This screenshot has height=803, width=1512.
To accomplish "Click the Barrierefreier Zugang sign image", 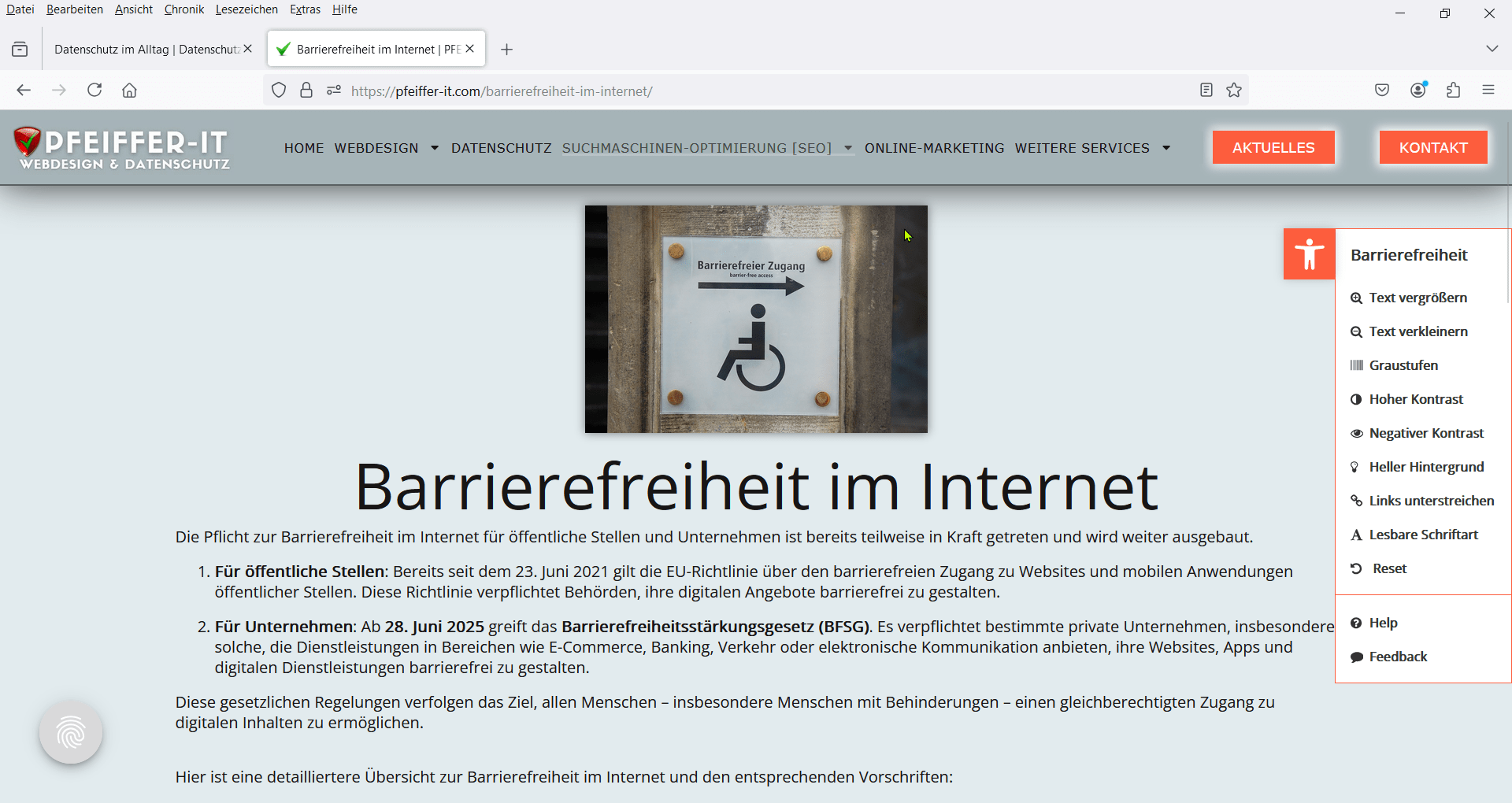I will (756, 319).
